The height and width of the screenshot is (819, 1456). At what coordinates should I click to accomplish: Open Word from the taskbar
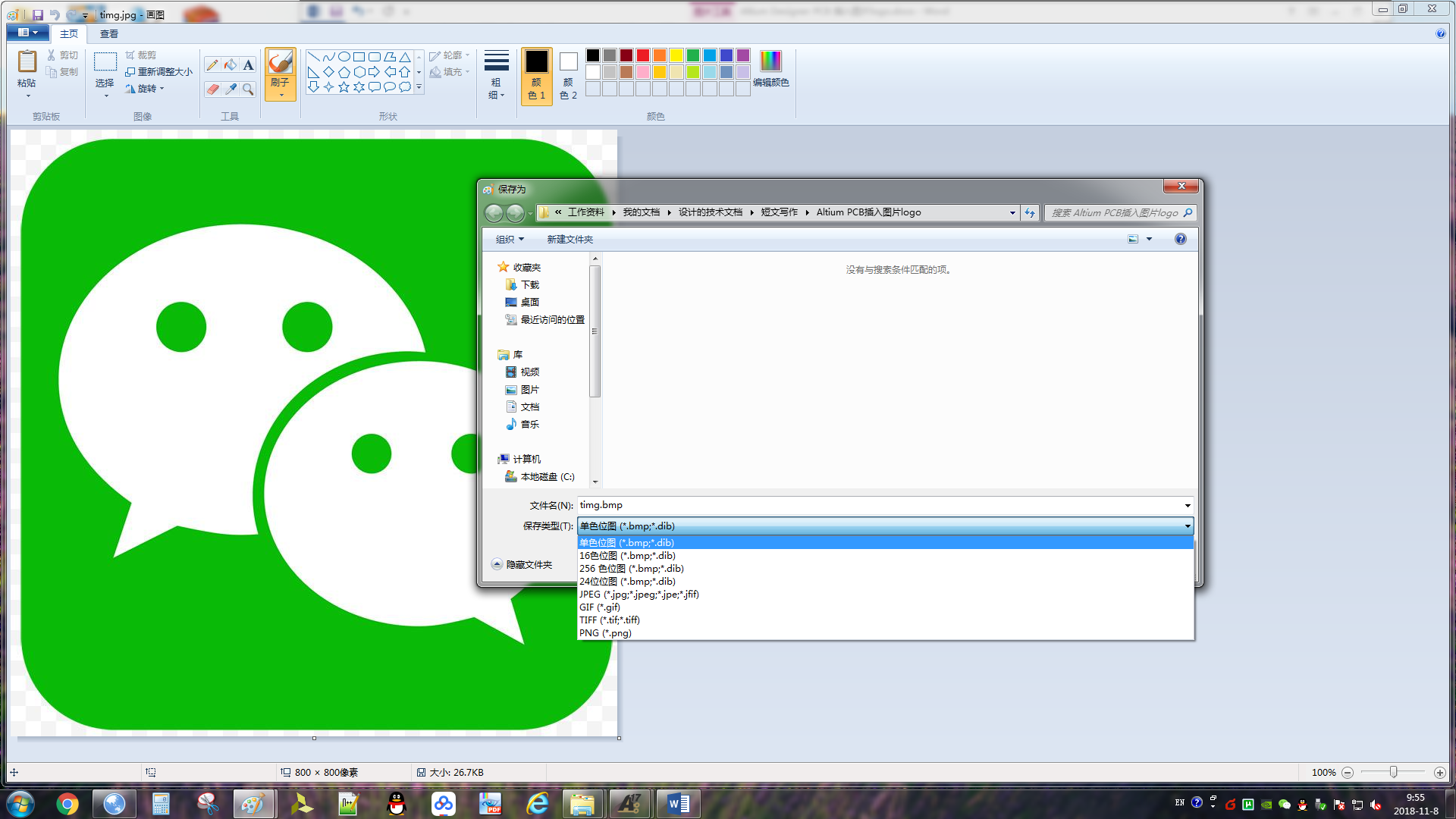(x=678, y=804)
